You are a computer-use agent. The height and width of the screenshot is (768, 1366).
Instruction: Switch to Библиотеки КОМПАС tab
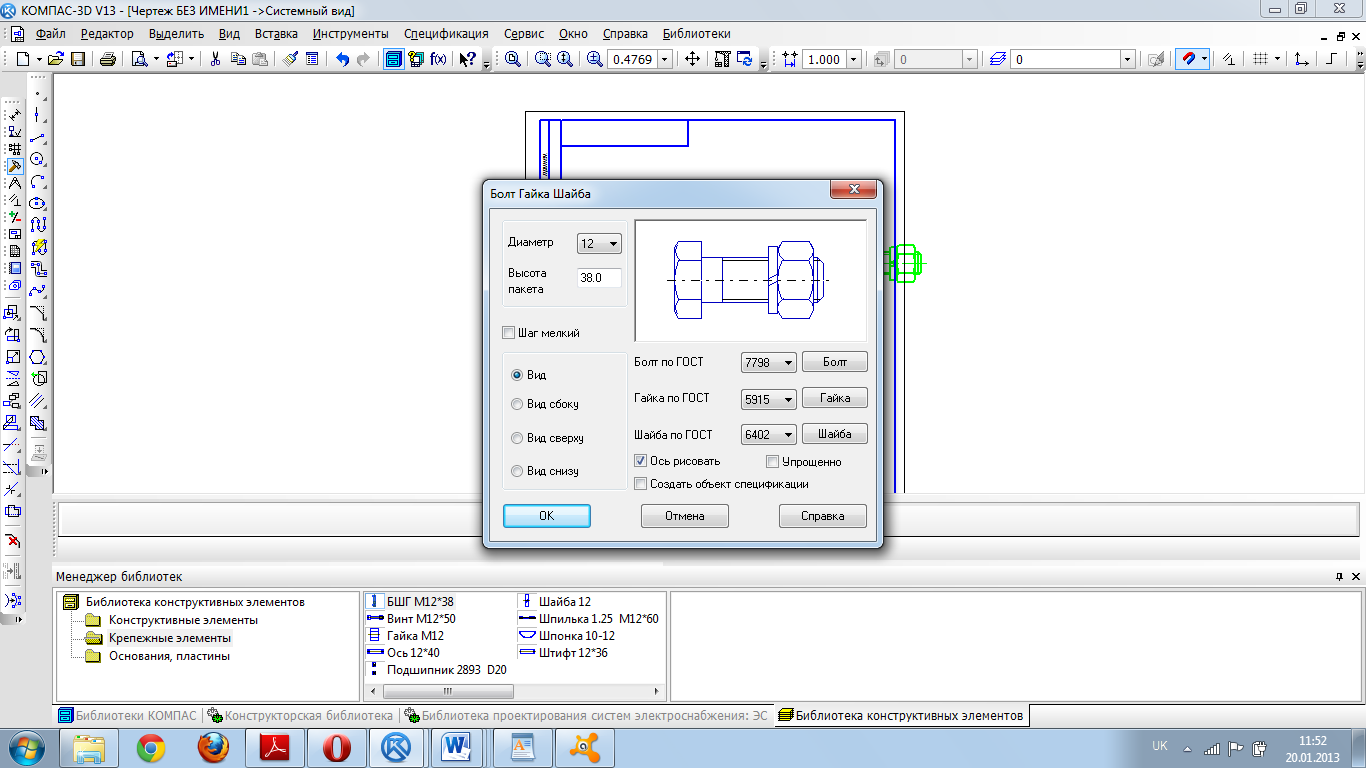pos(130,716)
